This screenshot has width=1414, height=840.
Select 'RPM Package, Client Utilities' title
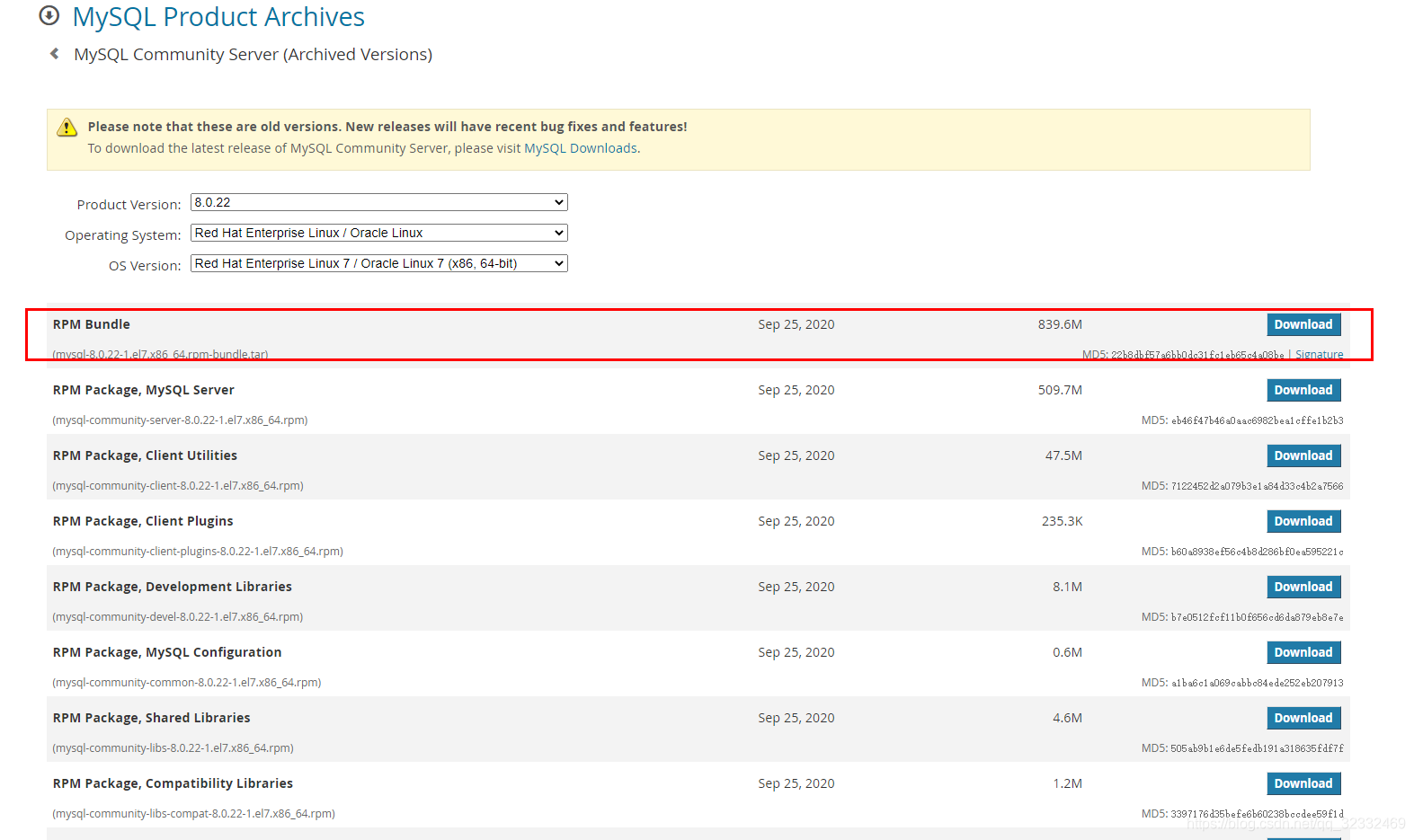click(x=146, y=455)
